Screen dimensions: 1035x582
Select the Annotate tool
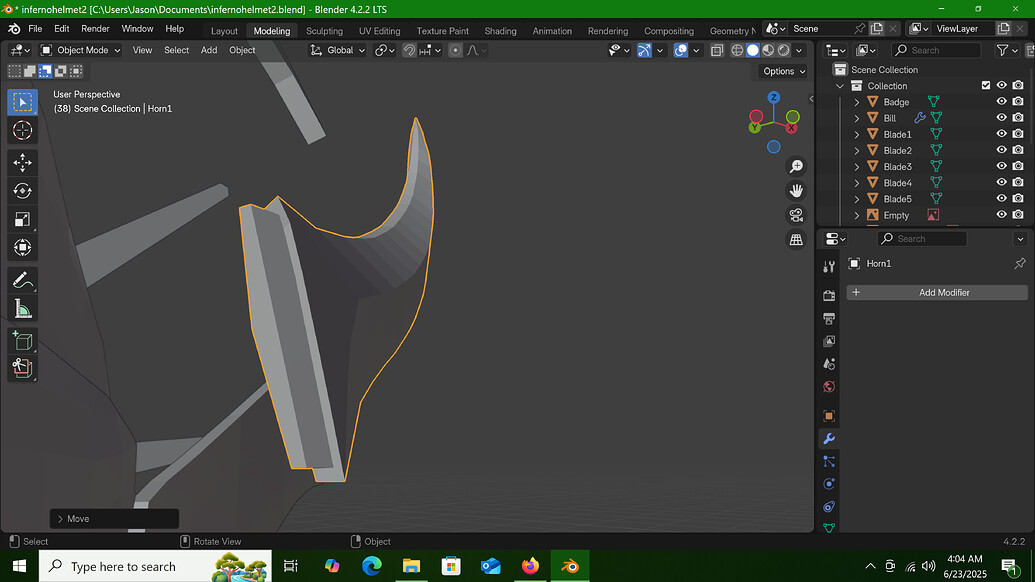22,280
